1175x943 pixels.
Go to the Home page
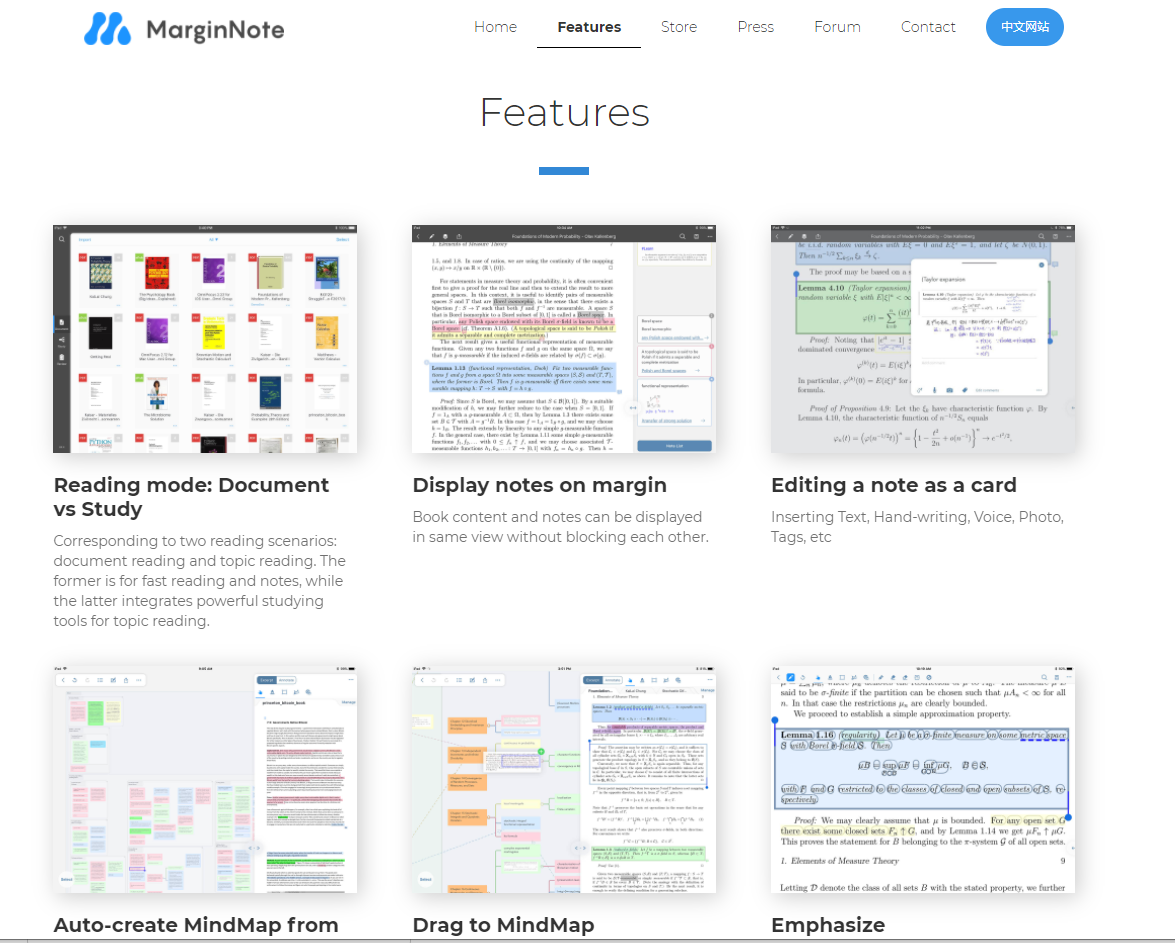click(495, 27)
